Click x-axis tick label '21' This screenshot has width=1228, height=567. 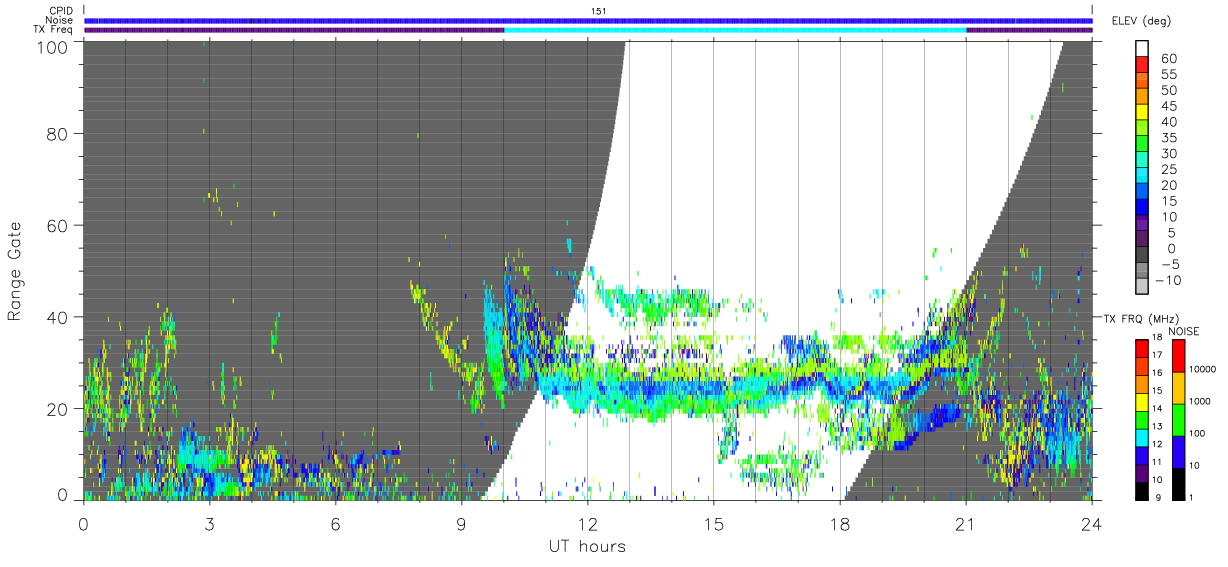click(x=965, y=524)
